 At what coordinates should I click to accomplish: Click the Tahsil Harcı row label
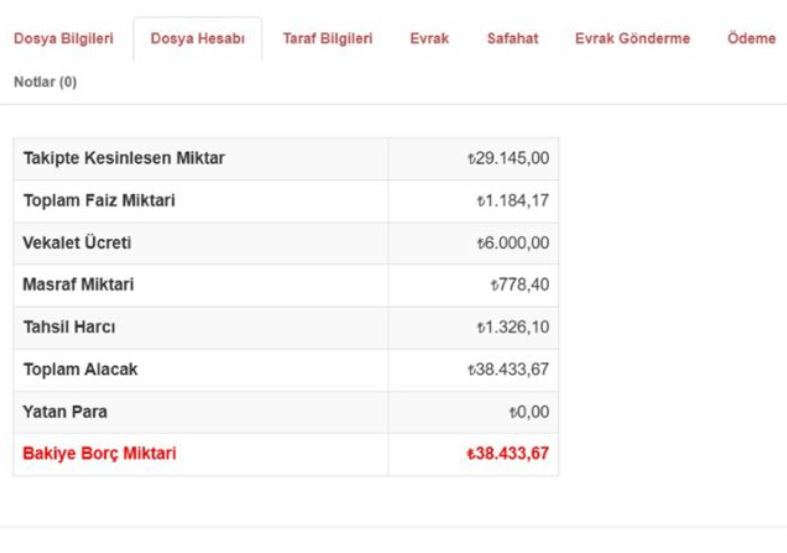click(69, 327)
